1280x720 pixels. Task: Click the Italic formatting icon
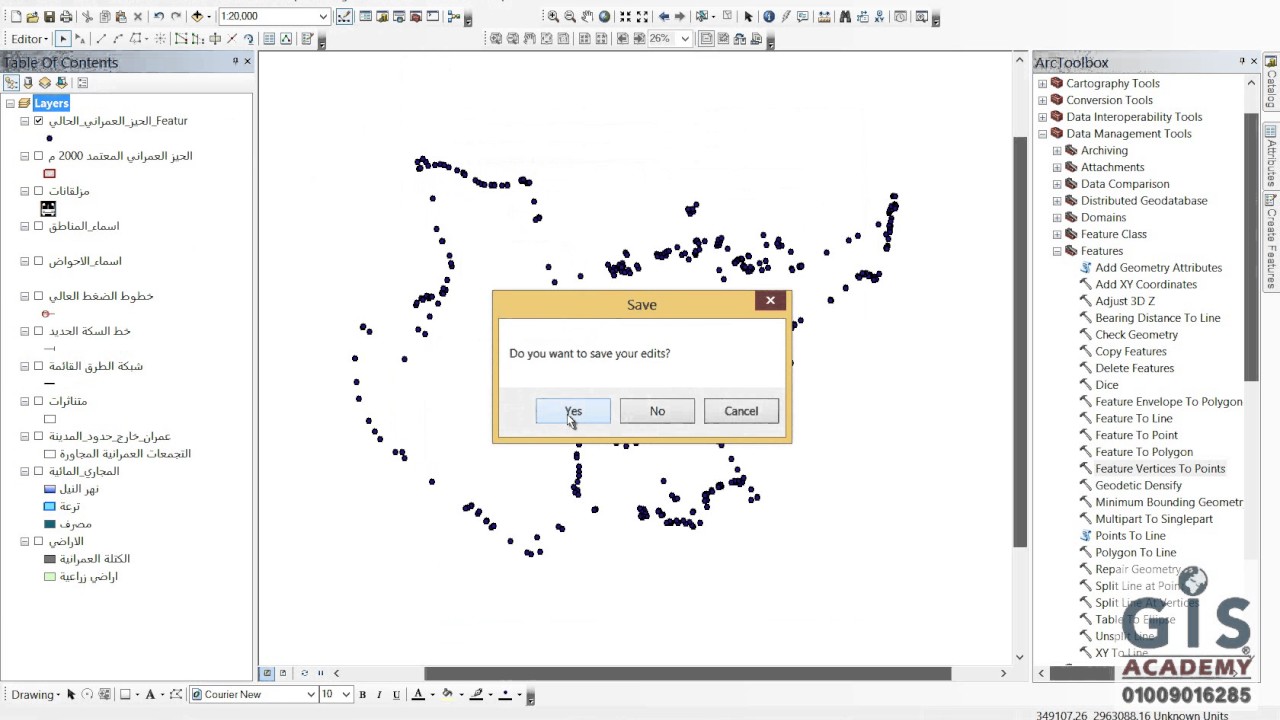379,694
